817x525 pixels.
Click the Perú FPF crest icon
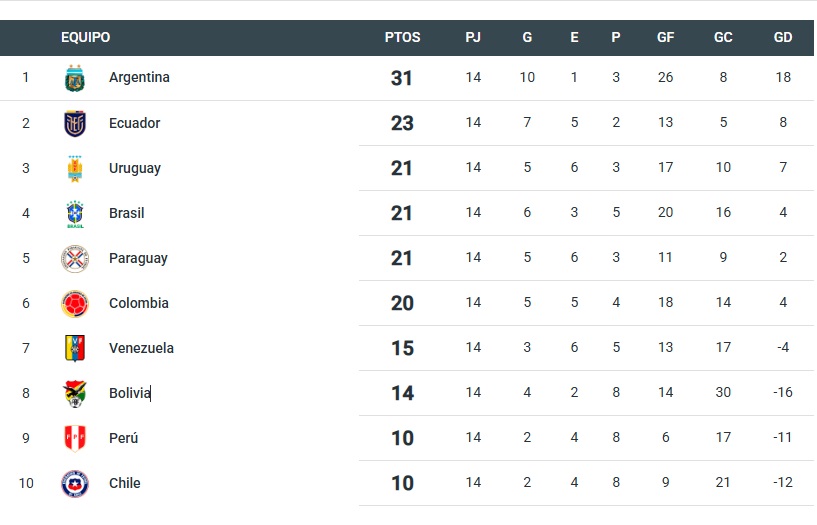pyautogui.click(x=75, y=438)
